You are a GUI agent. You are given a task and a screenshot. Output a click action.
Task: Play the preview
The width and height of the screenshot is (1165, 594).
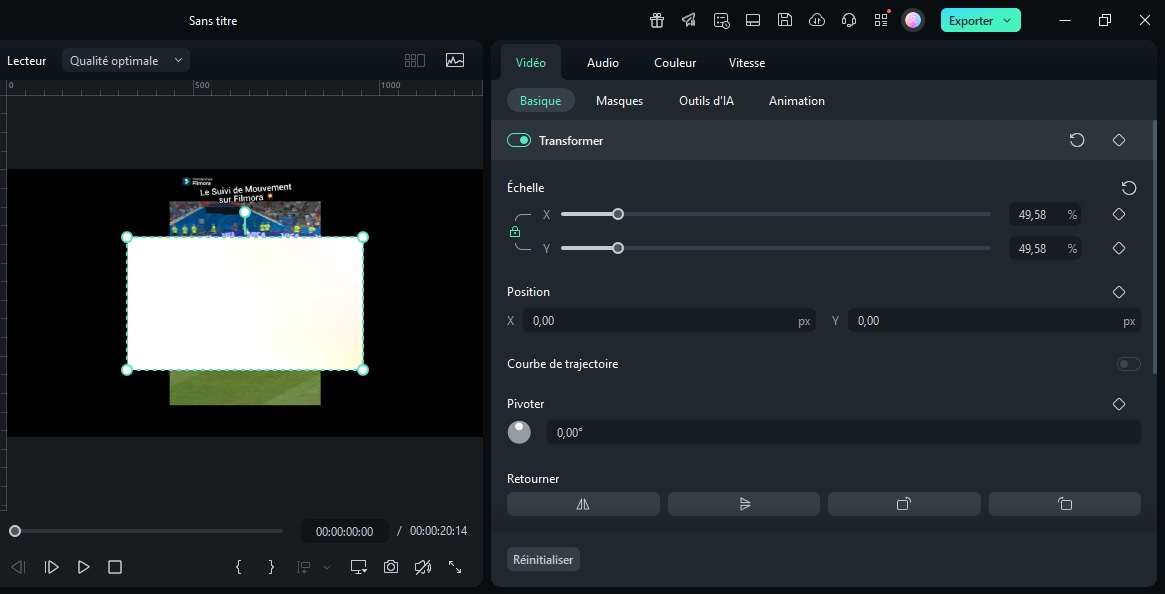click(83, 566)
